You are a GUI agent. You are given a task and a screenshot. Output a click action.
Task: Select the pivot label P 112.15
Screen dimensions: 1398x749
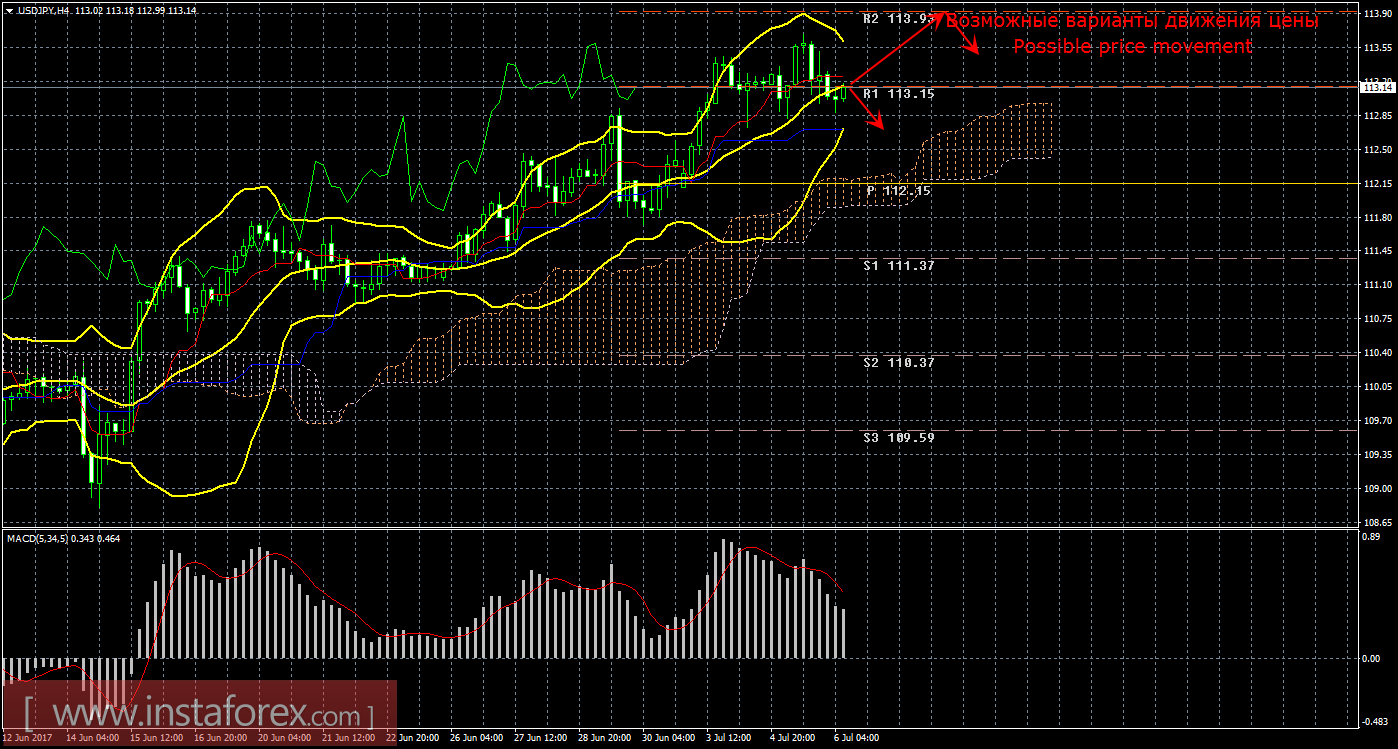tap(899, 190)
